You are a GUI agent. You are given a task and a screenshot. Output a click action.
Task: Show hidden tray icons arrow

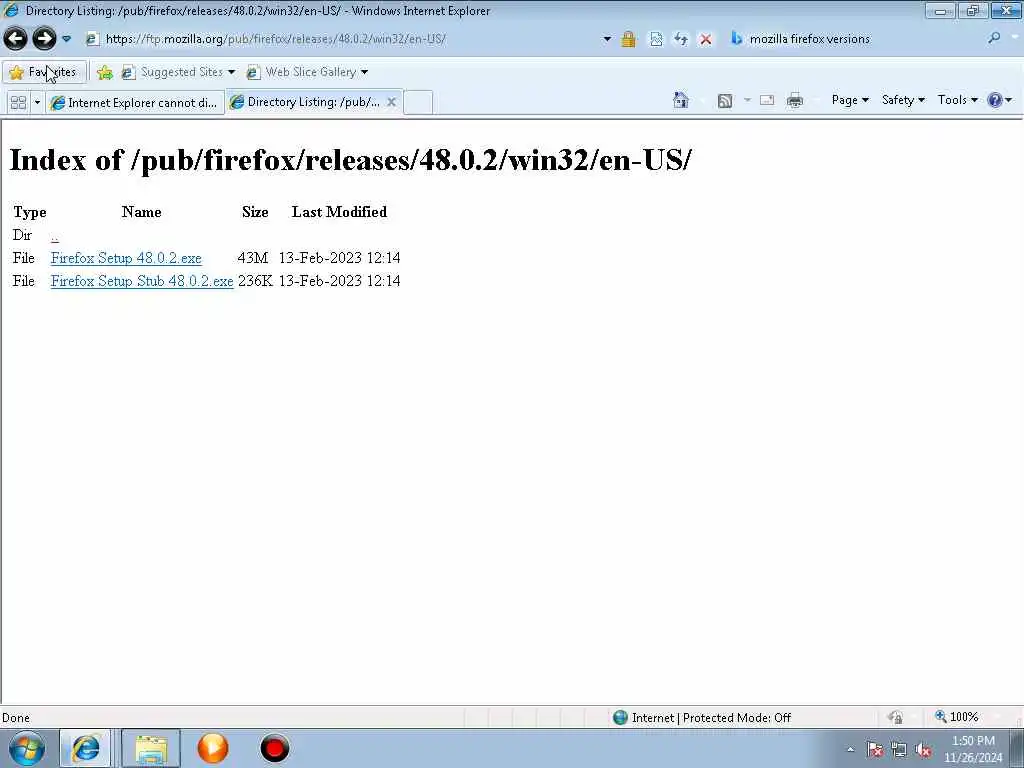(x=850, y=750)
